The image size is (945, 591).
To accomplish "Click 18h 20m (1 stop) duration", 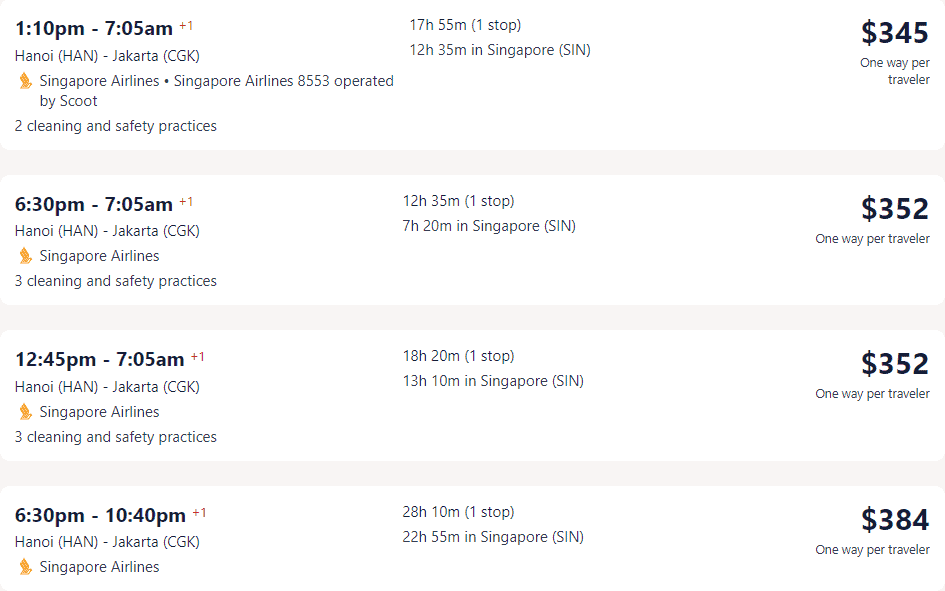I will 459,356.
